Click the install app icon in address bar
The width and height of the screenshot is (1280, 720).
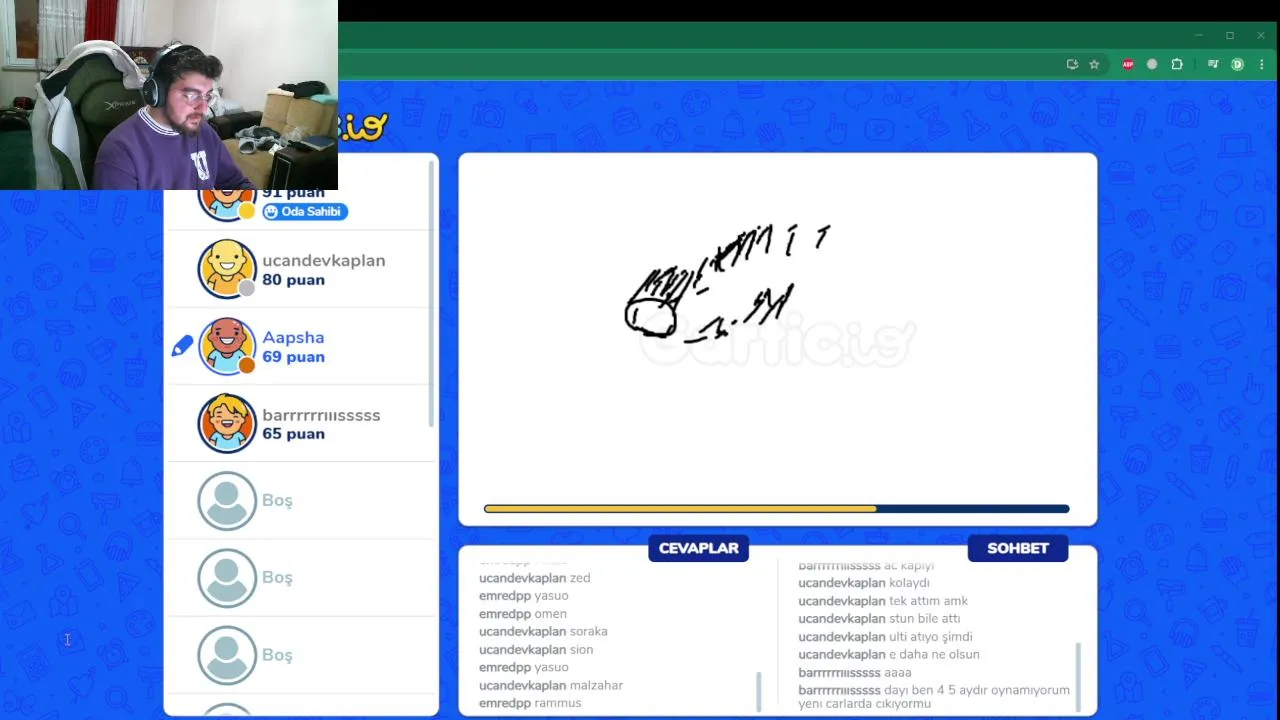pos(1072,64)
